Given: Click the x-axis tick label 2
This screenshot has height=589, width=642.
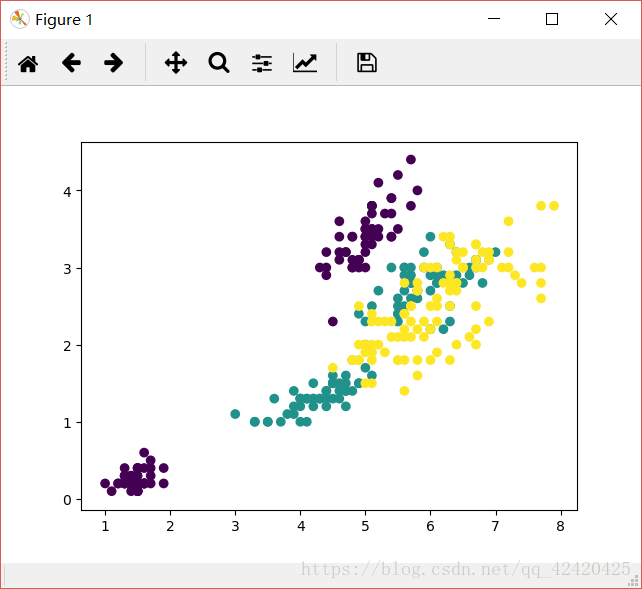Looking at the screenshot, I should coord(170,526).
